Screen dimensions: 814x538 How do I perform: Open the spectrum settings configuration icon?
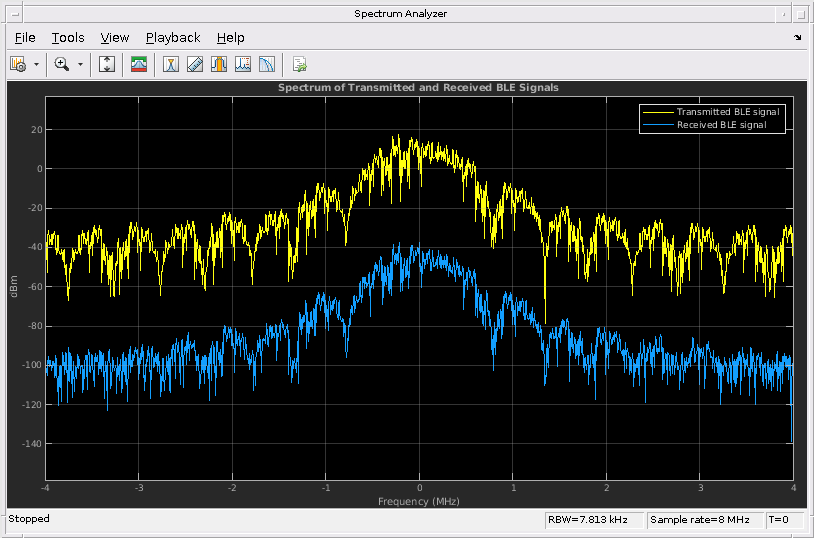[18, 64]
